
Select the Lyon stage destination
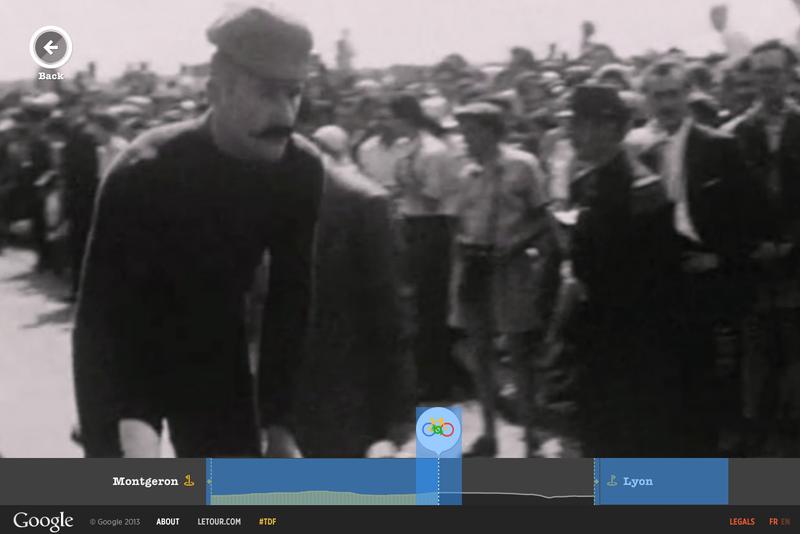pos(638,481)
